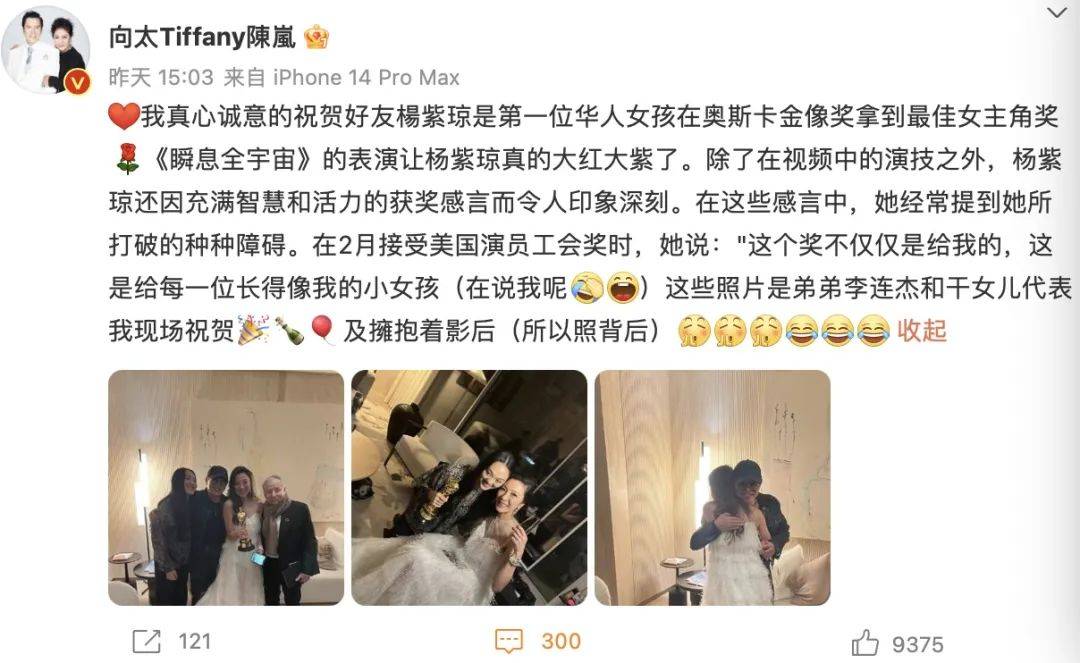The image size is (1080, 663).
Task: Click the iPhone 14 Pro Max source
Action: 366,77
